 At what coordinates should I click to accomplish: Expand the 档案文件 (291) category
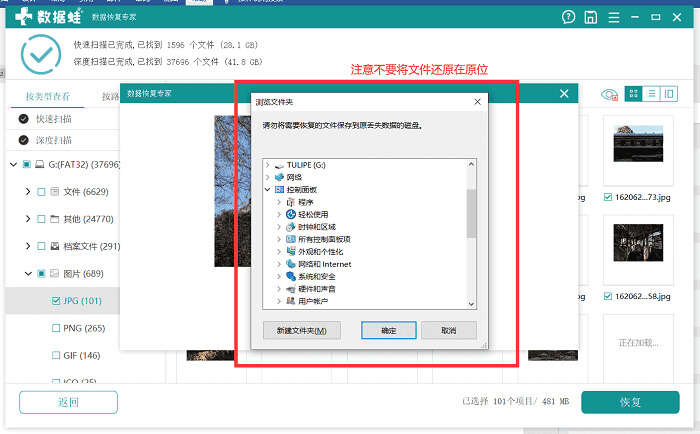(x=28, y=246)
